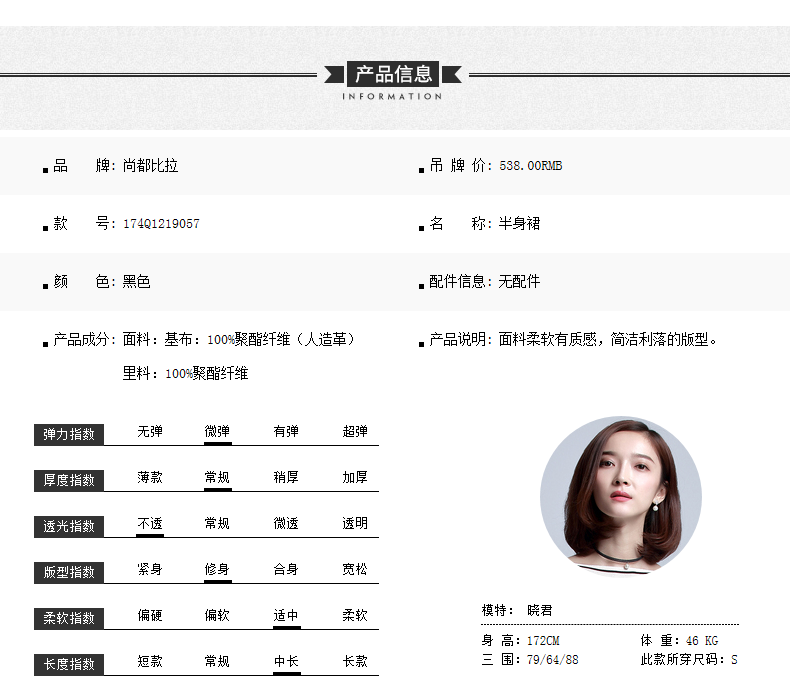The height and width of the screenshot is (676, 790).
Task: Click the 长度指数 label tag
Action: (69, 664)
